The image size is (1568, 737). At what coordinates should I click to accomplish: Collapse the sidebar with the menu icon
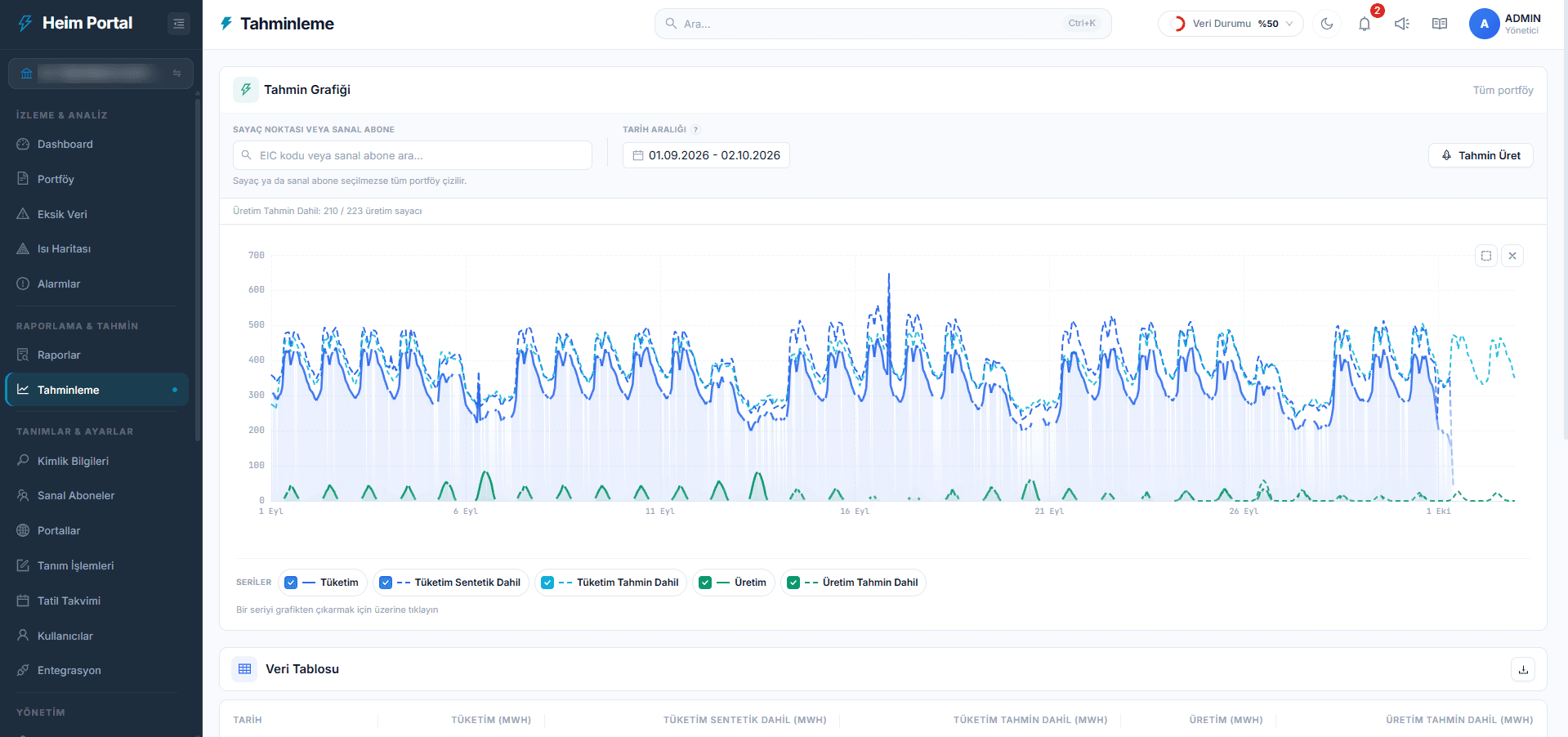(x=179, y=24)
